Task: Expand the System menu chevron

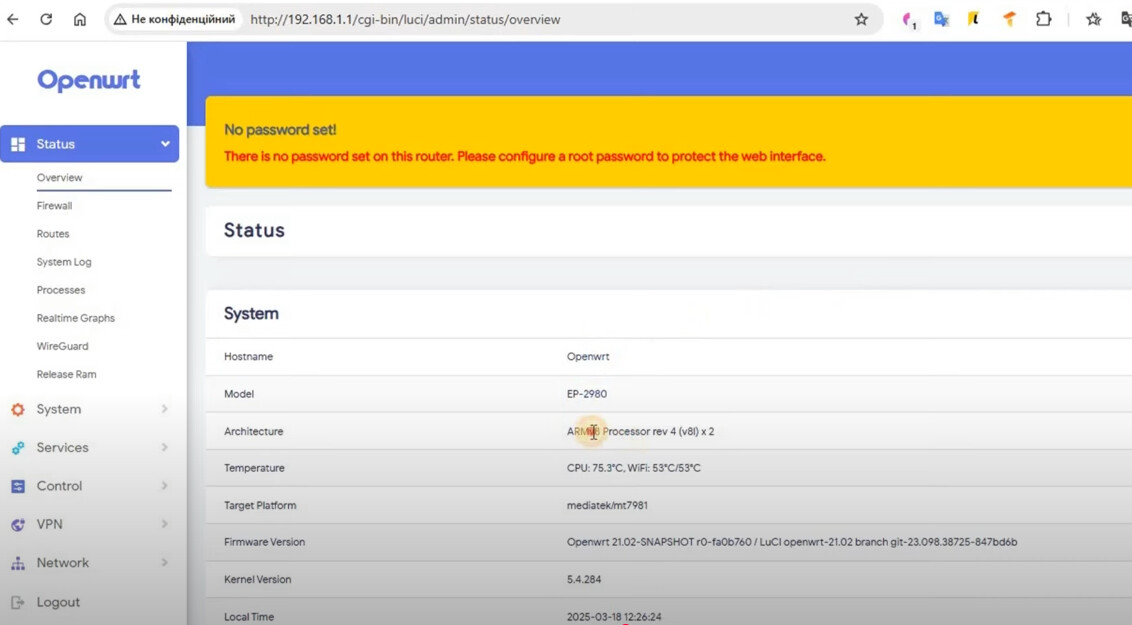Action: click(165, 409)
